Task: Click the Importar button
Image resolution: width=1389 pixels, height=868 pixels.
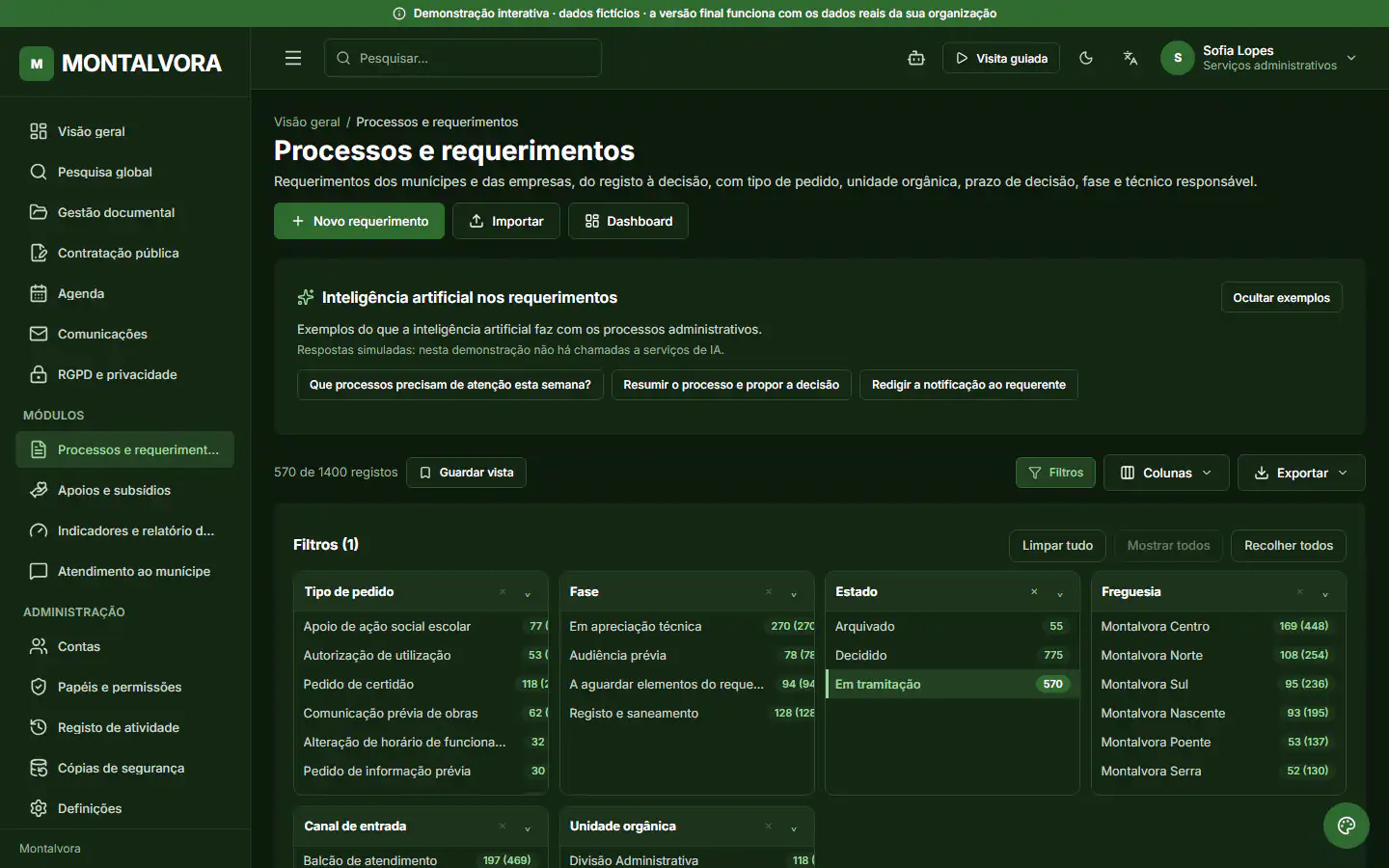Action: point(506,221)
